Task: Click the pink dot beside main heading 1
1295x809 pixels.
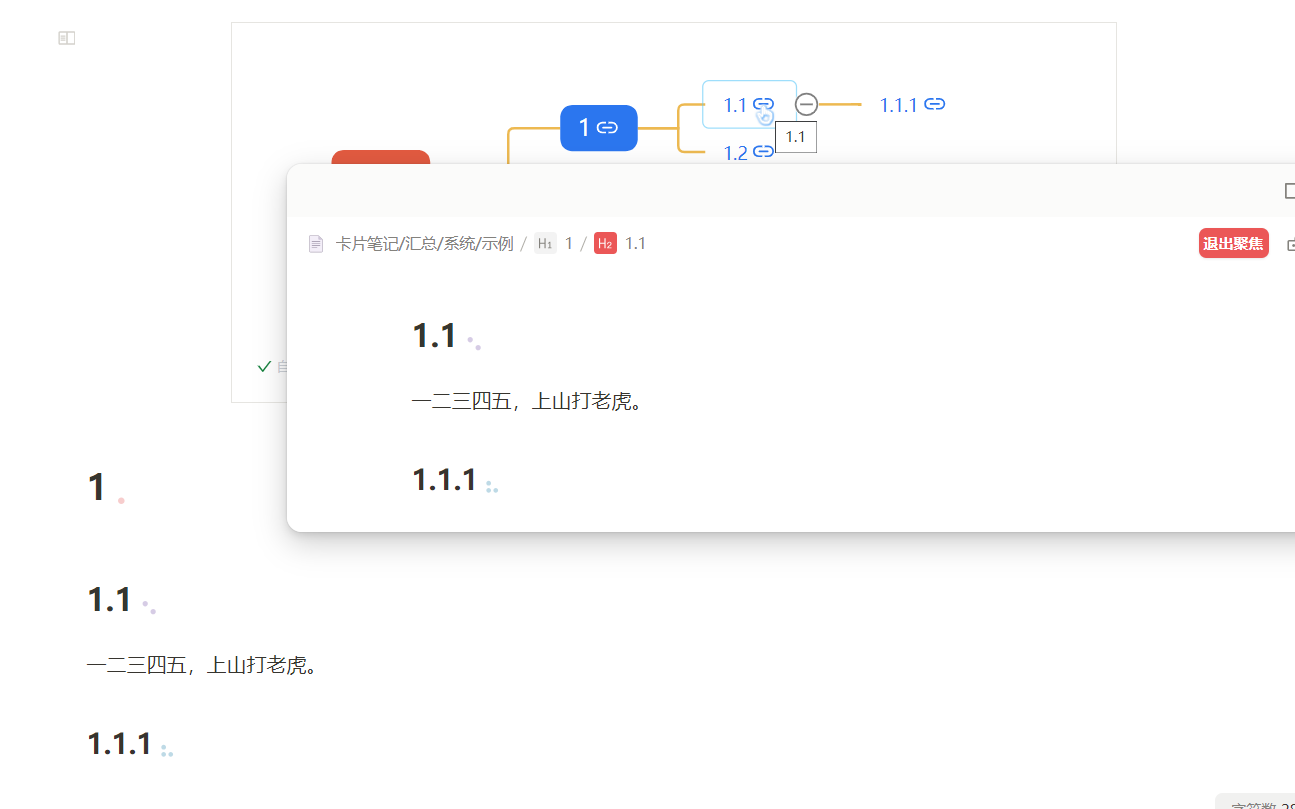Action: pyautogui.click(x=121, y=500)
